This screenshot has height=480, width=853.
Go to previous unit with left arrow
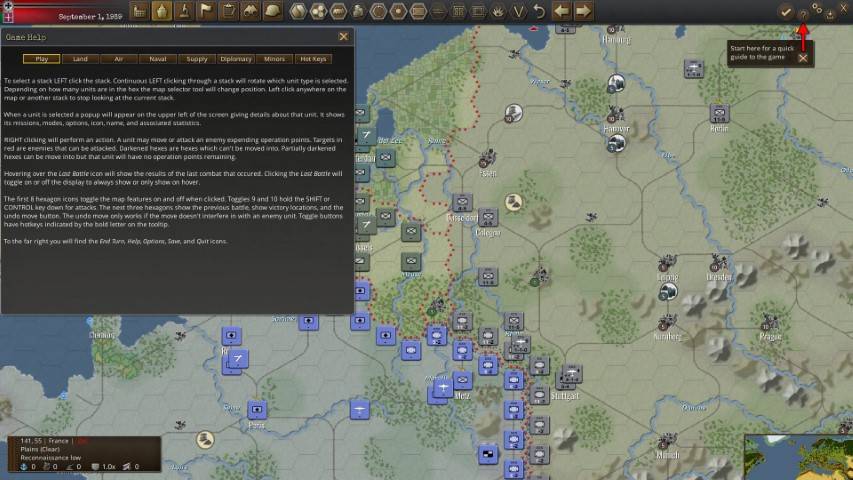(562, 11)
